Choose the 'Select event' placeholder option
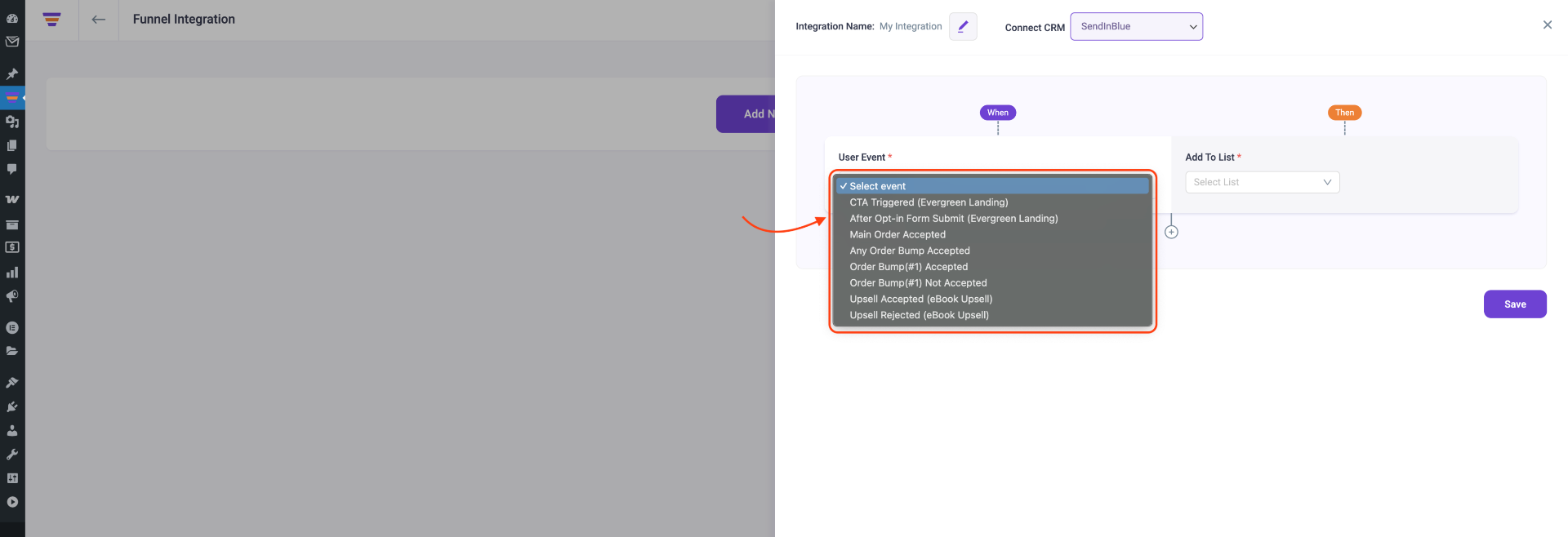The height and width of the screenshot is (537, 1568). tap(877, 186)
